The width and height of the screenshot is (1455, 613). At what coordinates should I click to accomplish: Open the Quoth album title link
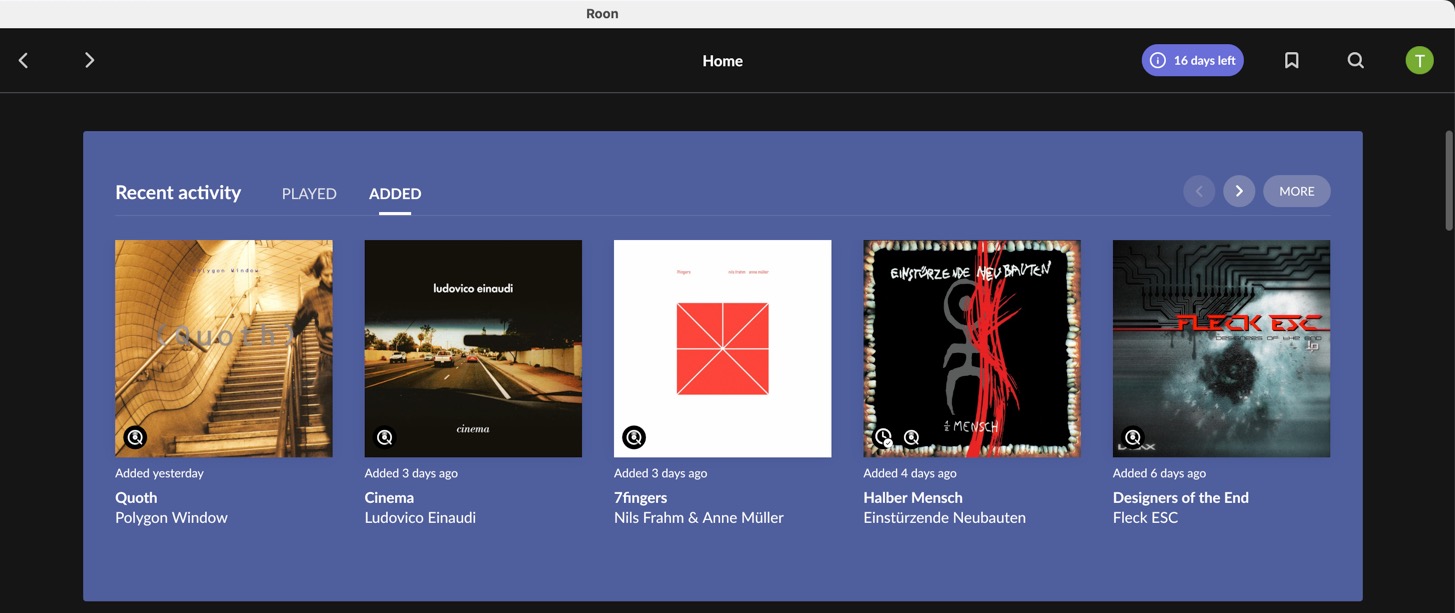pos(136,497)
